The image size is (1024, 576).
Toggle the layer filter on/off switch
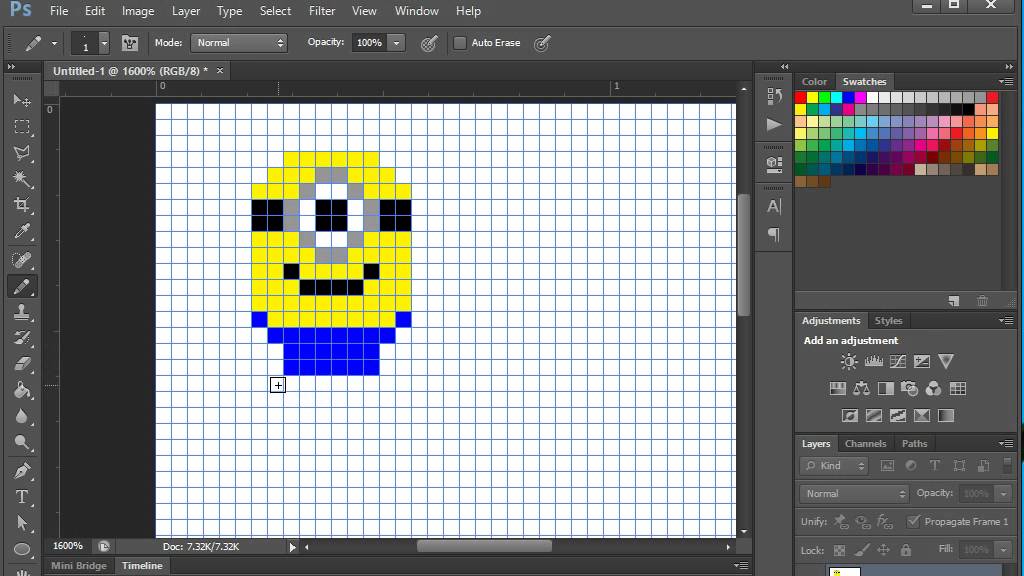[1007, 466]
